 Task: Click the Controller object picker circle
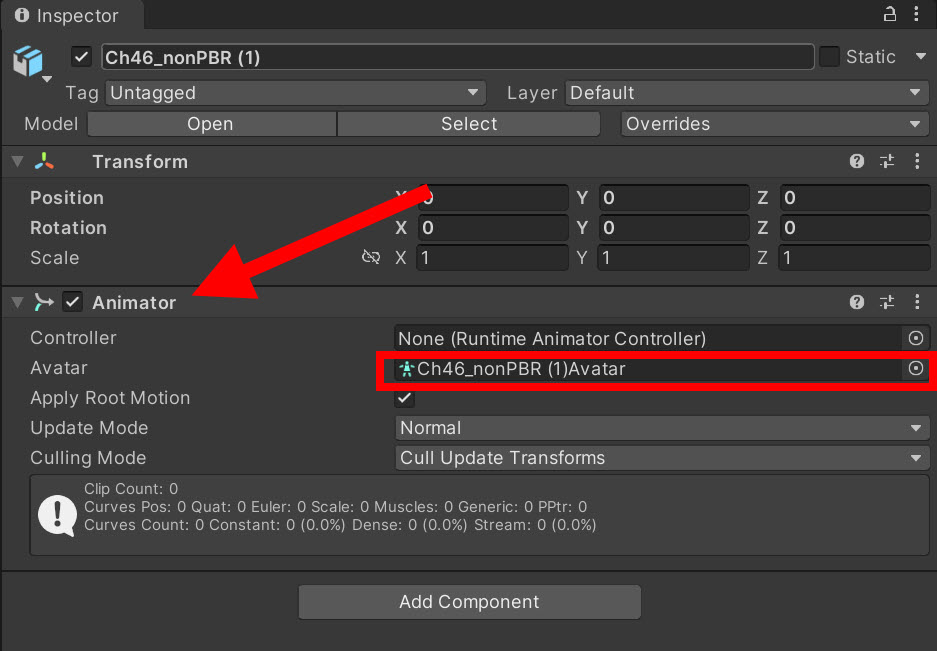[x=915, y=338]
